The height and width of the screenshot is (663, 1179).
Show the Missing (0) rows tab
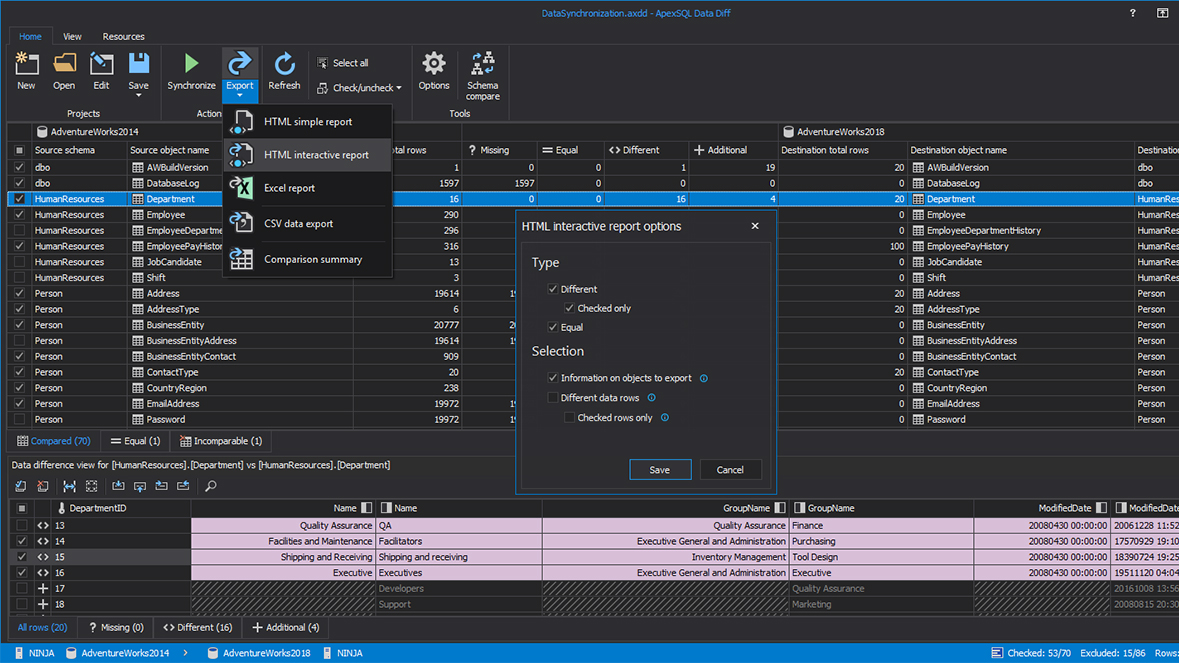116,628
